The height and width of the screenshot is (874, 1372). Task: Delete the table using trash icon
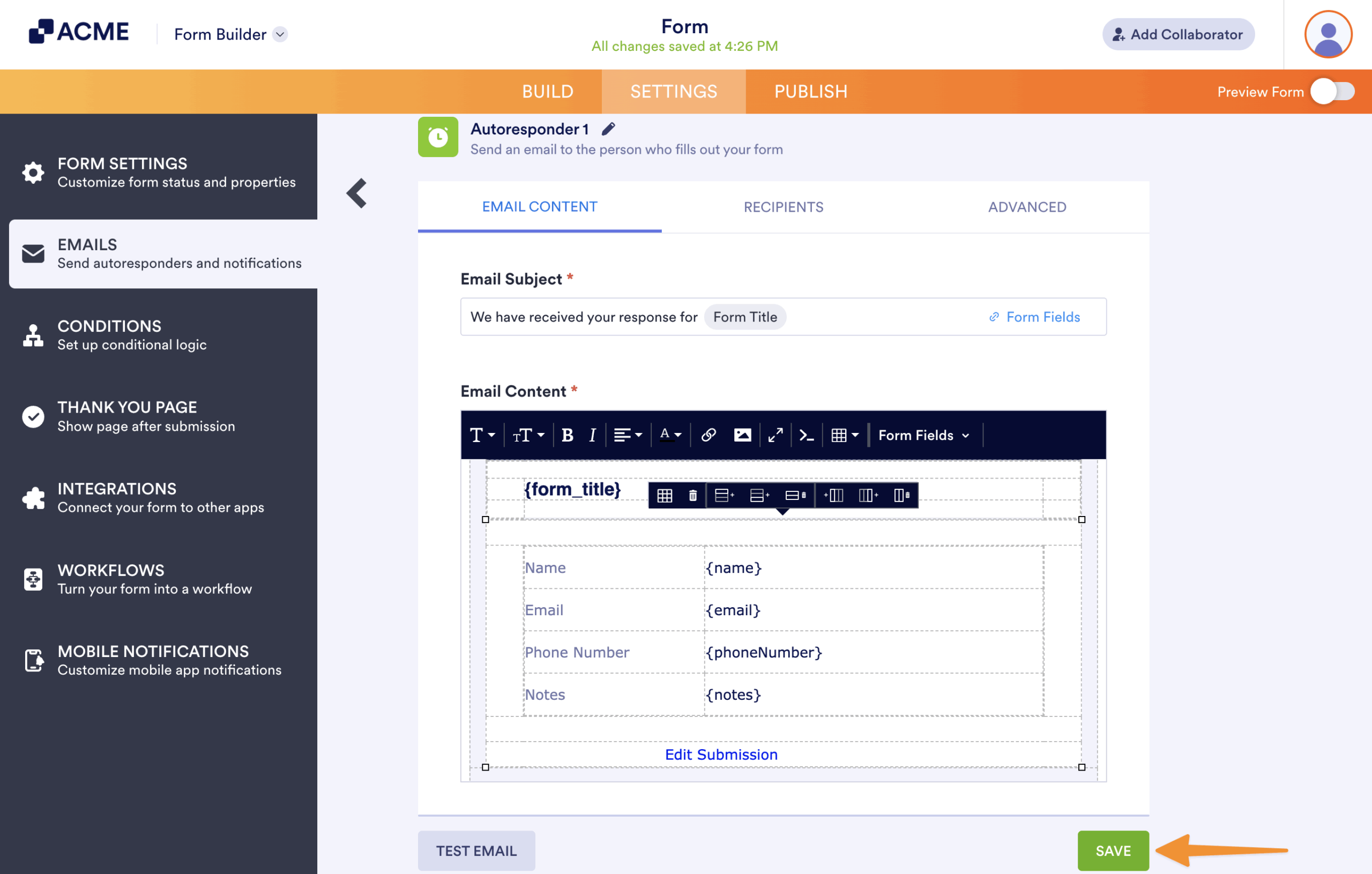(692, 496)
